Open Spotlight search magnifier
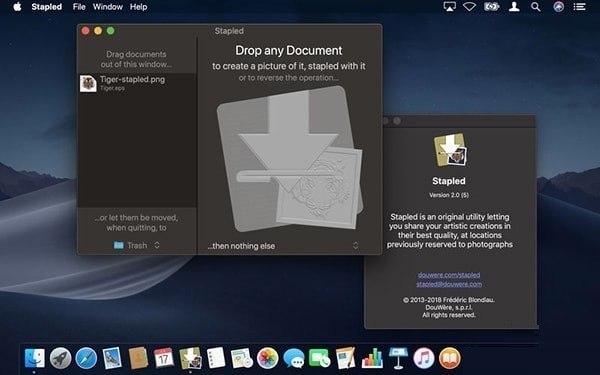The width and height of the screenshot is (600, 375). click(536, 7)
